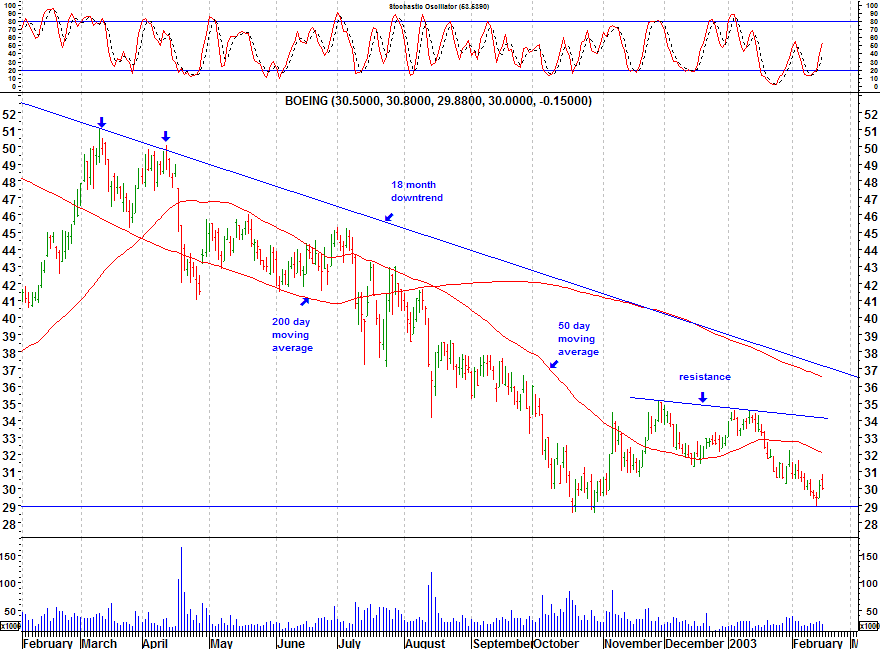Click the 2003 label on the time axis

tap(742, 643)
